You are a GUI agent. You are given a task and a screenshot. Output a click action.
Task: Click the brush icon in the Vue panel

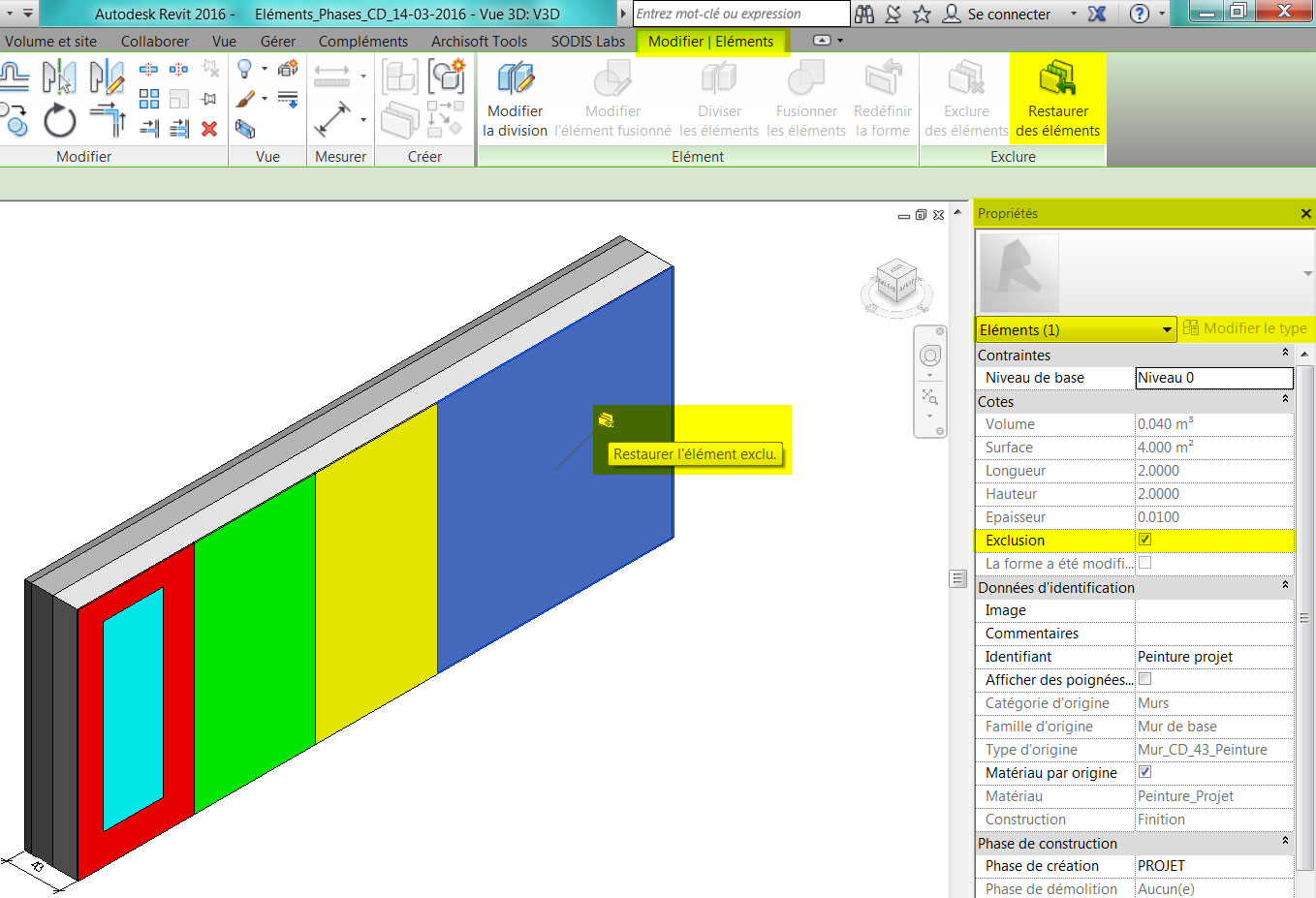[x=245, y=99]
